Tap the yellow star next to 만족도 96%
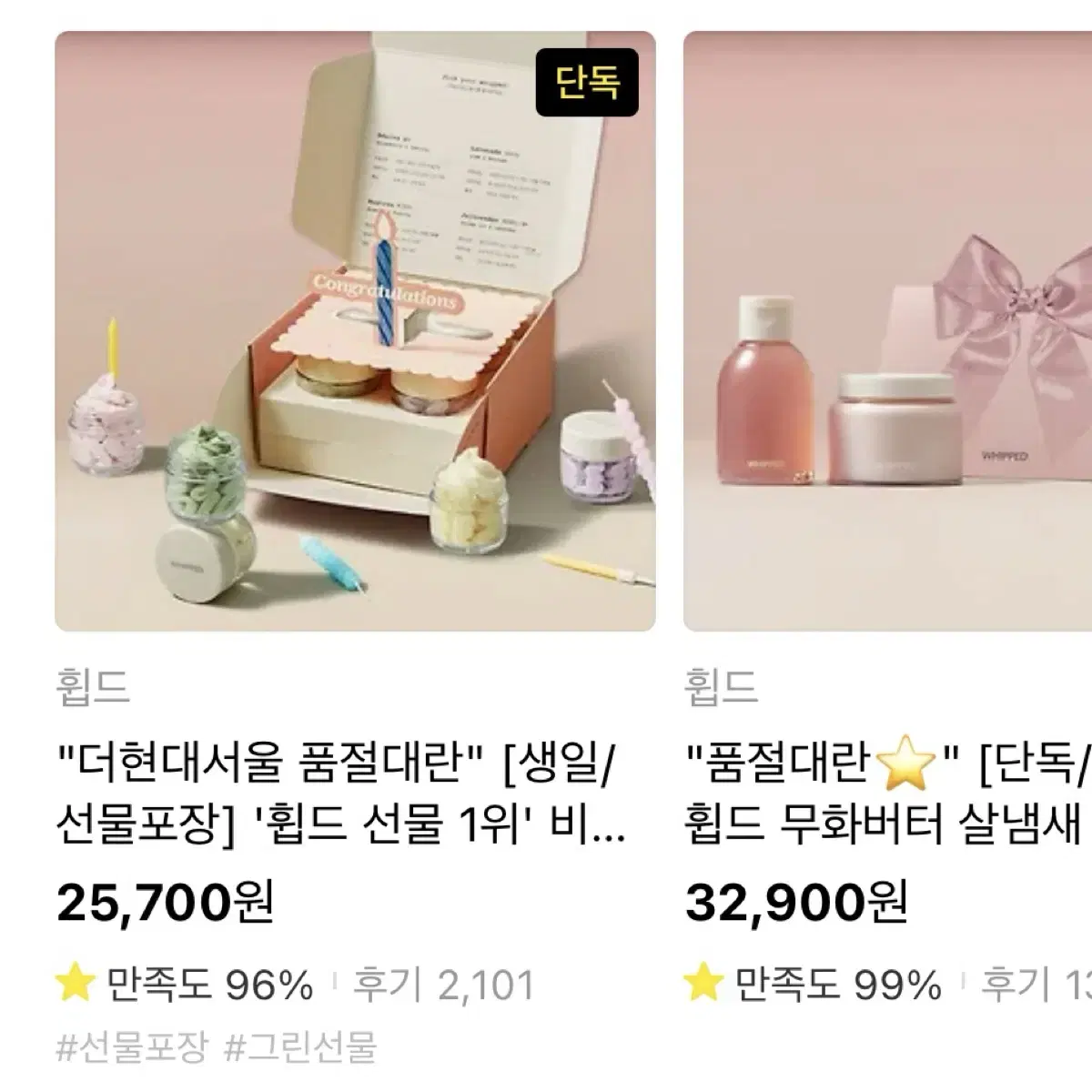This screenshot has height=1092, width=1092. coord(76,984)
